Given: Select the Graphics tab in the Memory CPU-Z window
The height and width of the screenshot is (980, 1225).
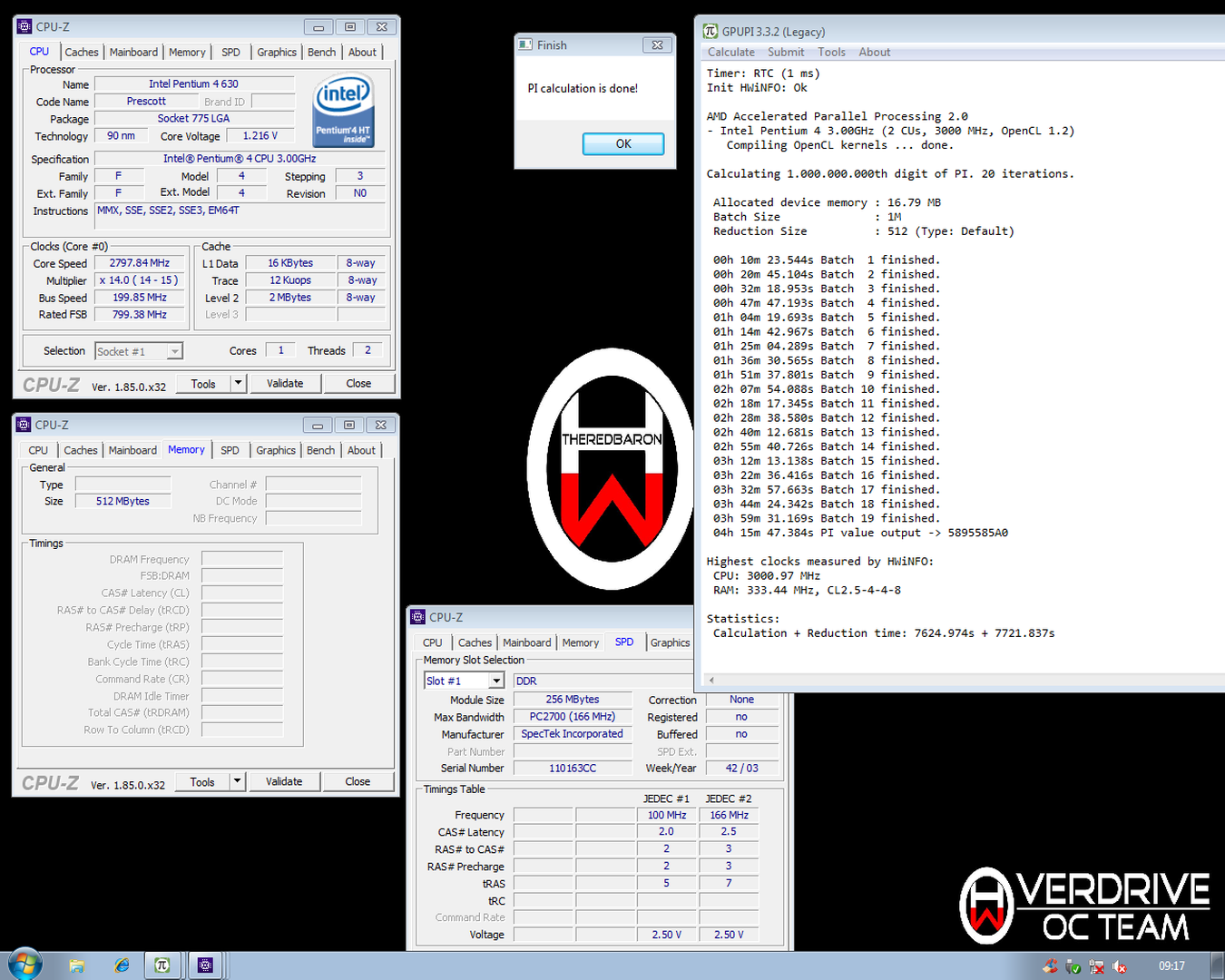Looking at the screenshot, I should point(276,450).
